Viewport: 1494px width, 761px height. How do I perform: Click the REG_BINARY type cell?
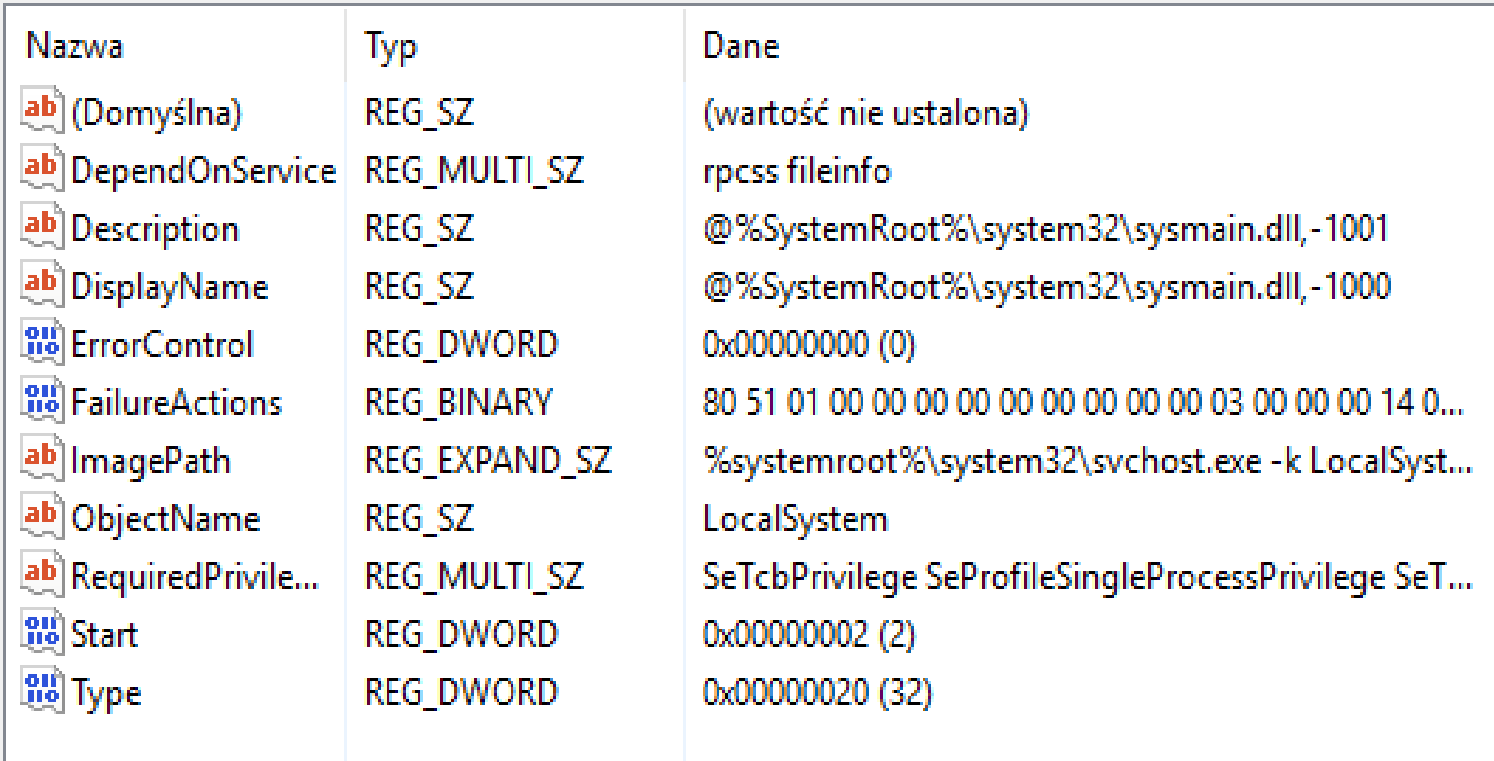pos(458,403)
